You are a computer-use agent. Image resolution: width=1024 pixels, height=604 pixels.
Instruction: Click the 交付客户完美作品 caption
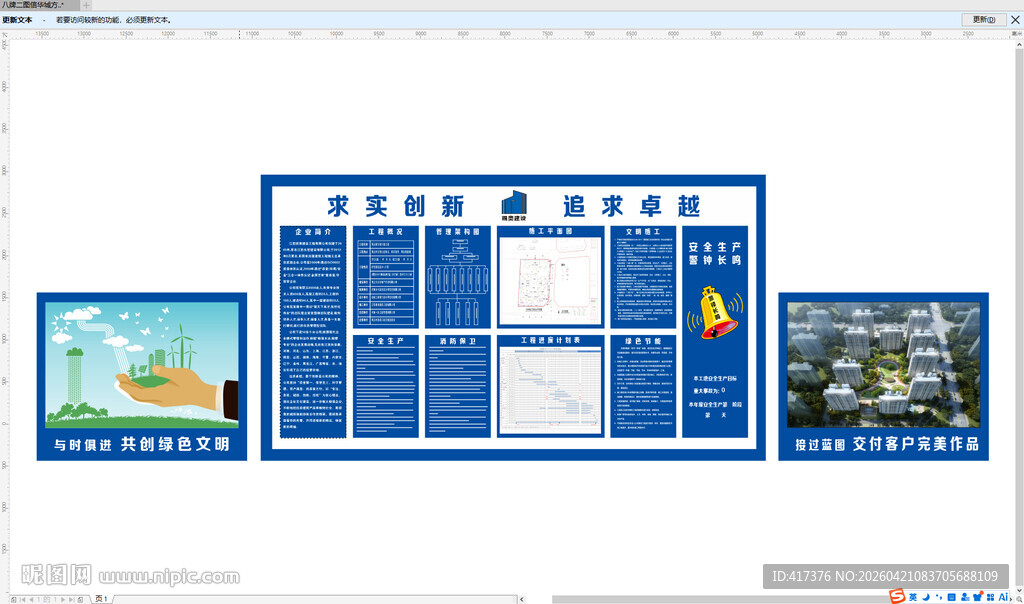916,444
